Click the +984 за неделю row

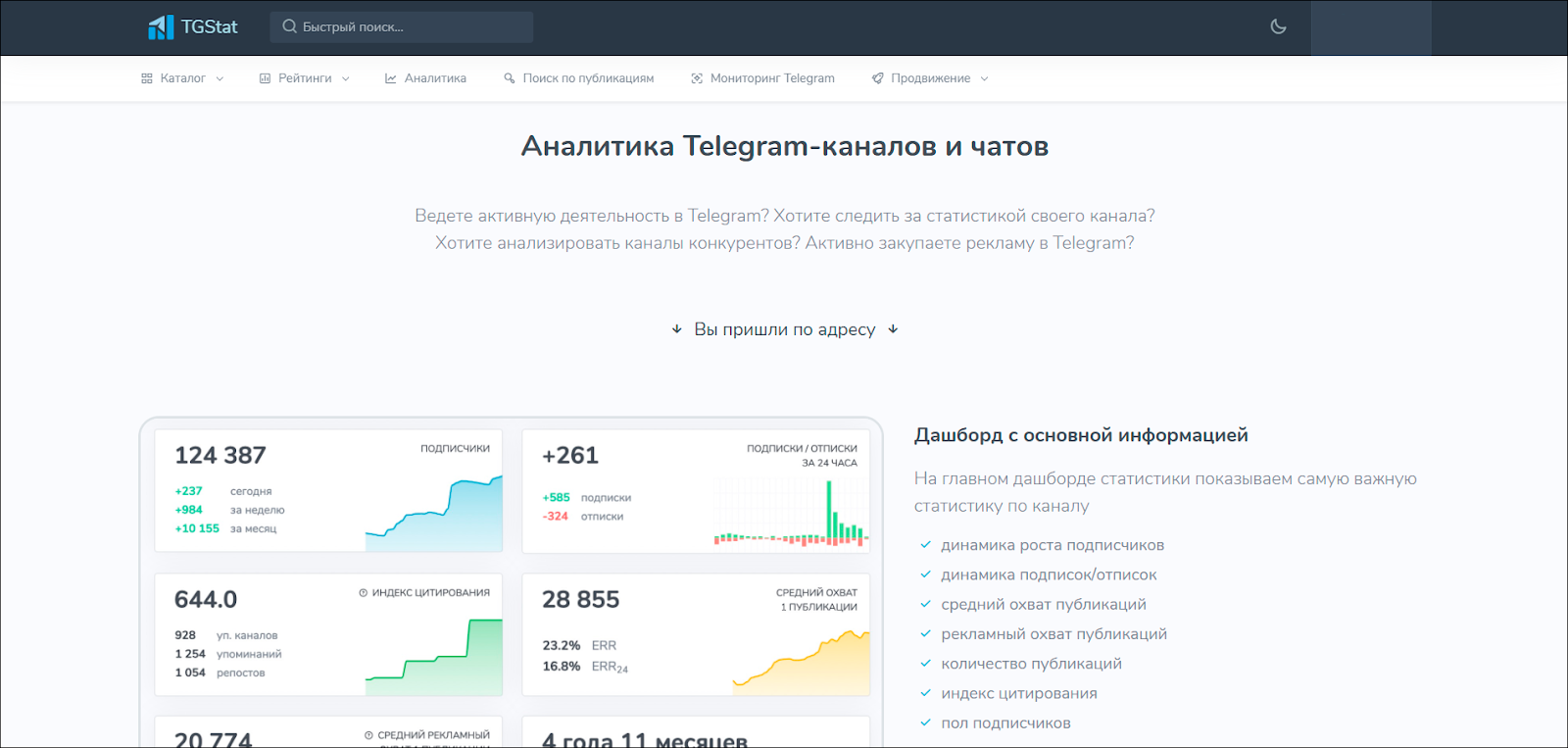click(x=229, y=510)
